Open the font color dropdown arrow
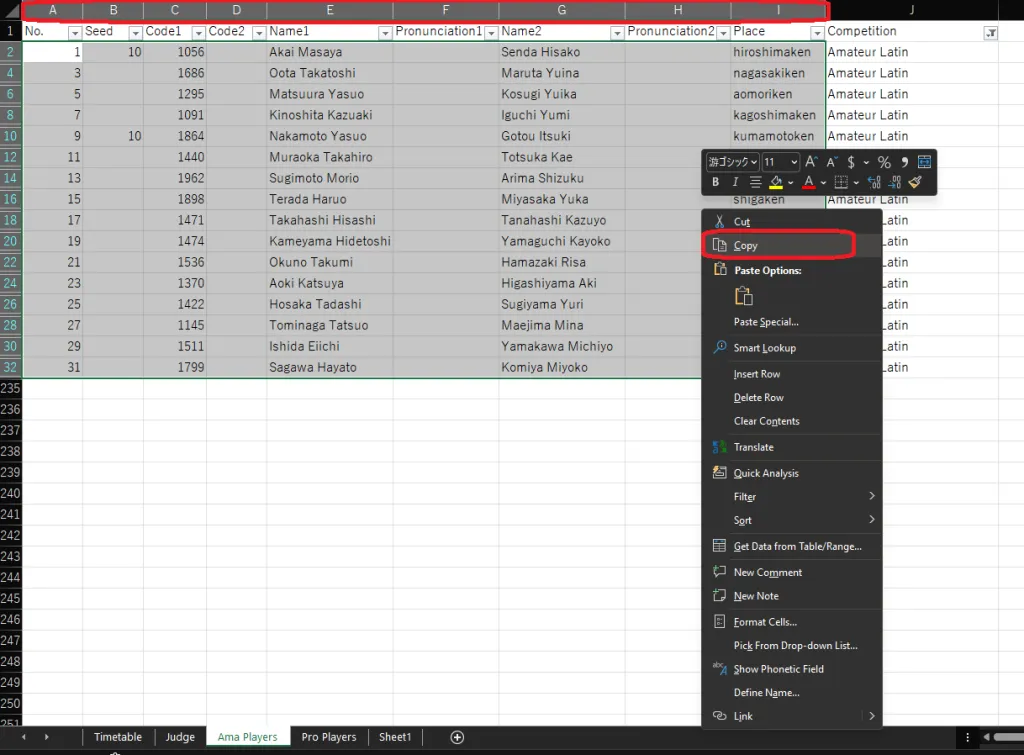This screenshot has height=755, width=1024. tap(823, 183)
